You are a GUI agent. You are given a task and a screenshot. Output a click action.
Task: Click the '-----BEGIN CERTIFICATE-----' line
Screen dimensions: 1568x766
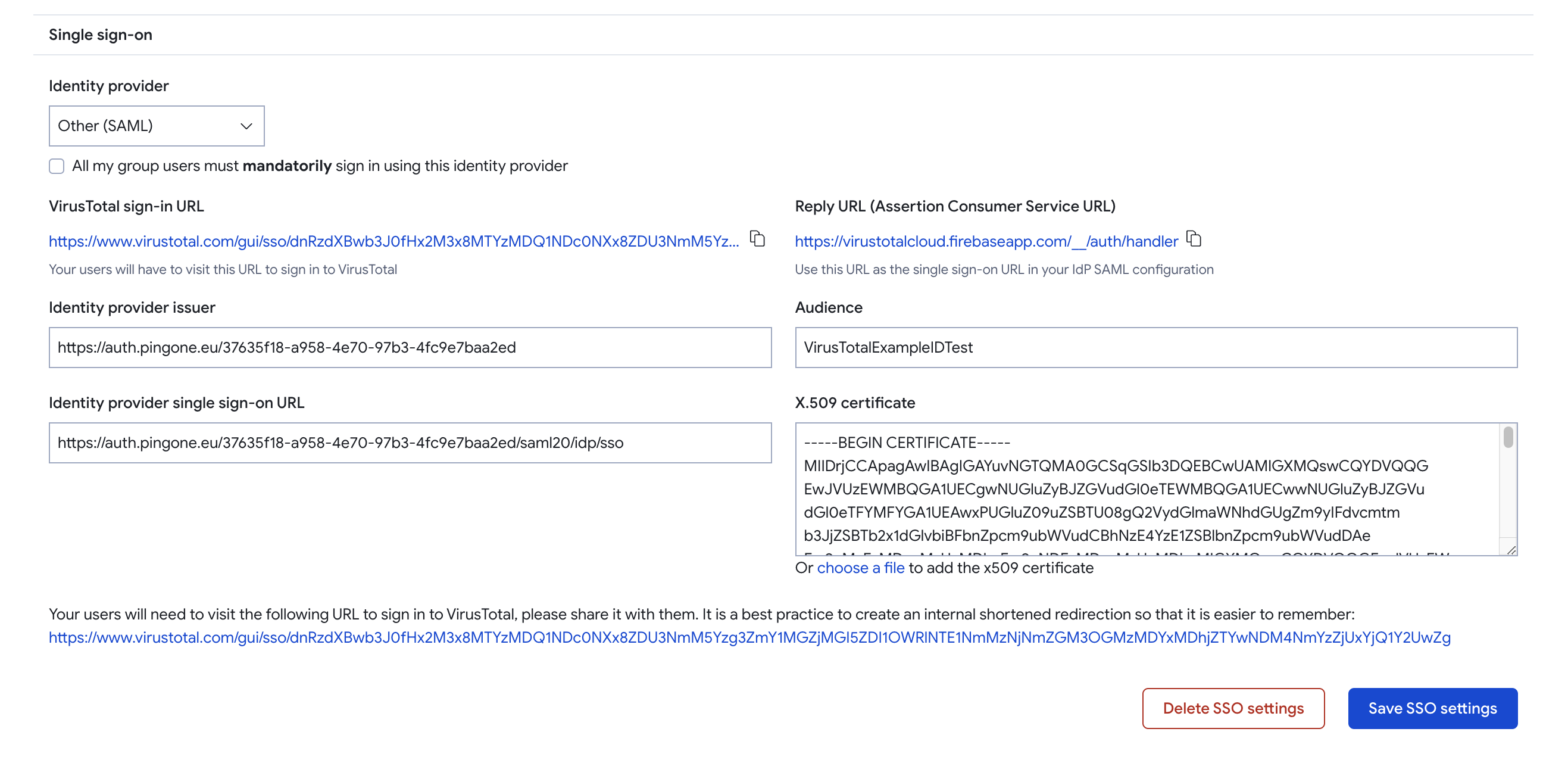coord(907,443)
